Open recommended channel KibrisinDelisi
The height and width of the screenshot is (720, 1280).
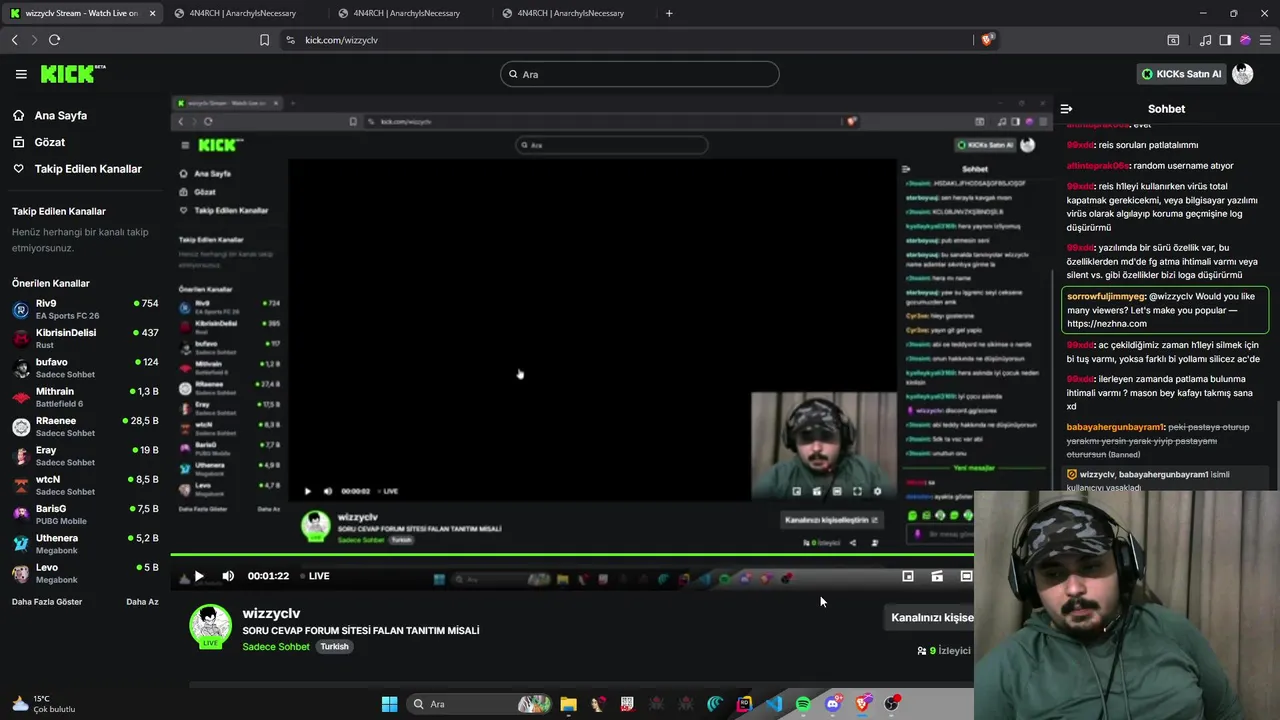tap(85, 338)
